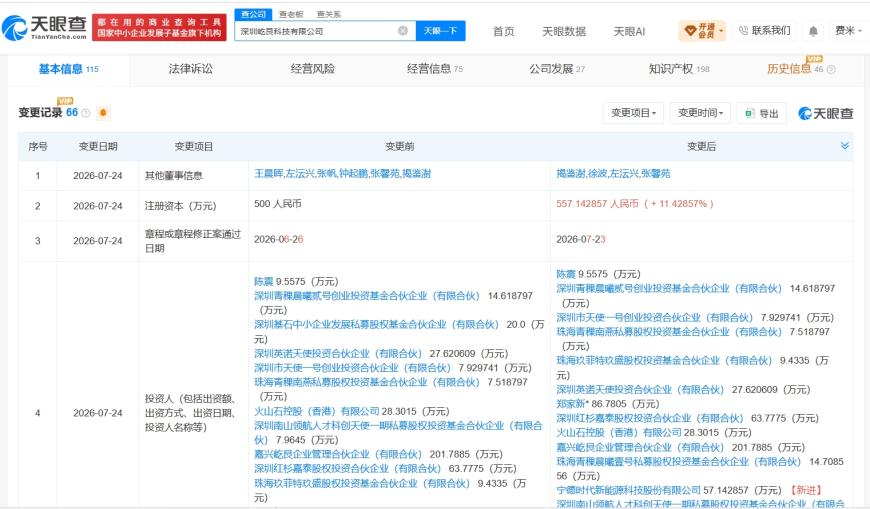Viewport: 870px width, 509px height.
Task: Click 郑家新 in the 变更后 investors column
Action: (x=571, y=404)
